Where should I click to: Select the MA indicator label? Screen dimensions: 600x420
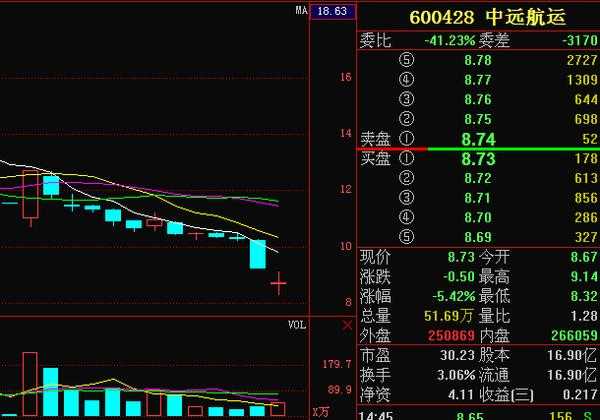[302, 10]
